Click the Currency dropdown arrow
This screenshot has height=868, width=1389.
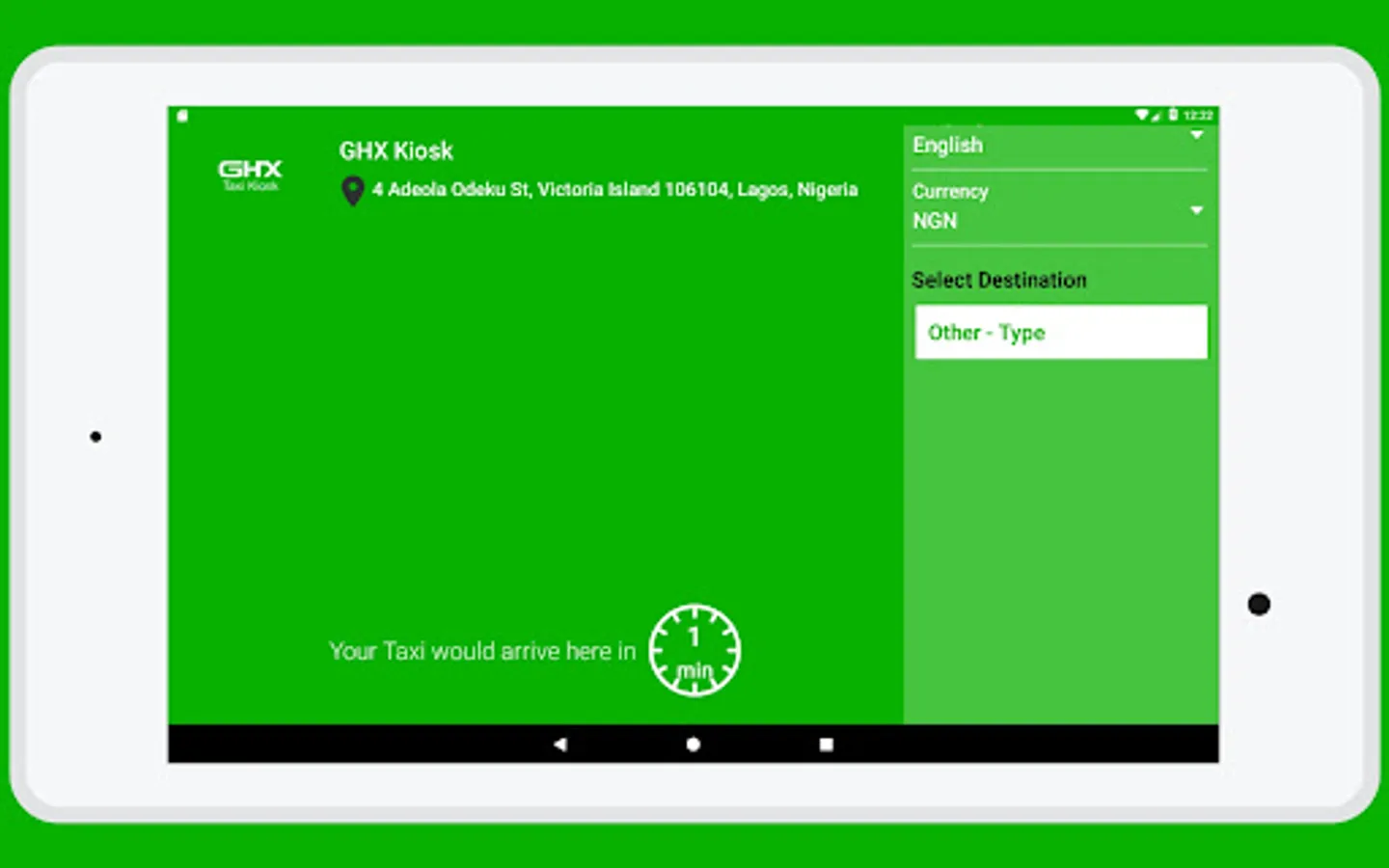pos(1197,210)
